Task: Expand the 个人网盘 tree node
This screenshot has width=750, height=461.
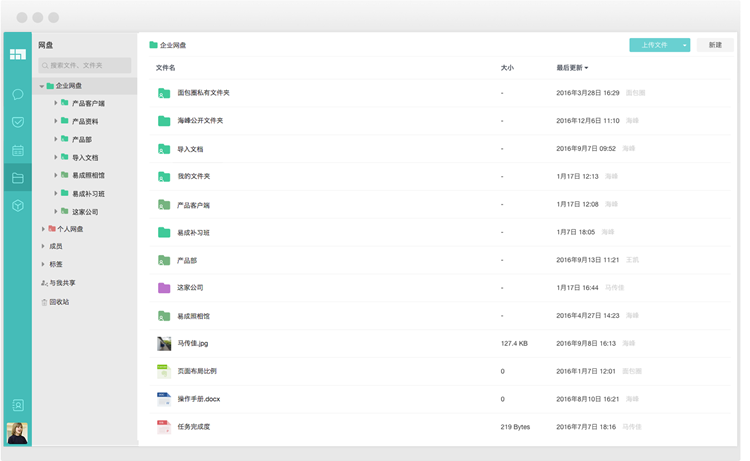Action: coord(43,229)
